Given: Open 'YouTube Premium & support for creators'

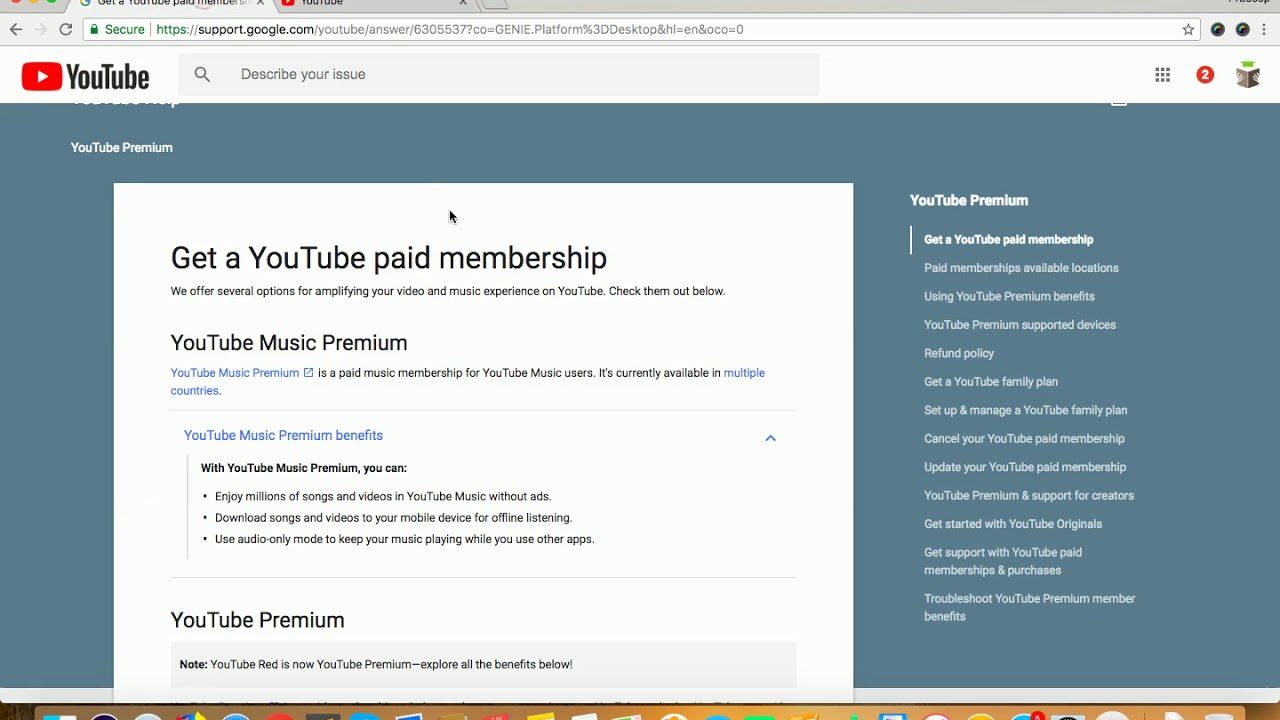Looking at the screenshot, I should 1028,496.
